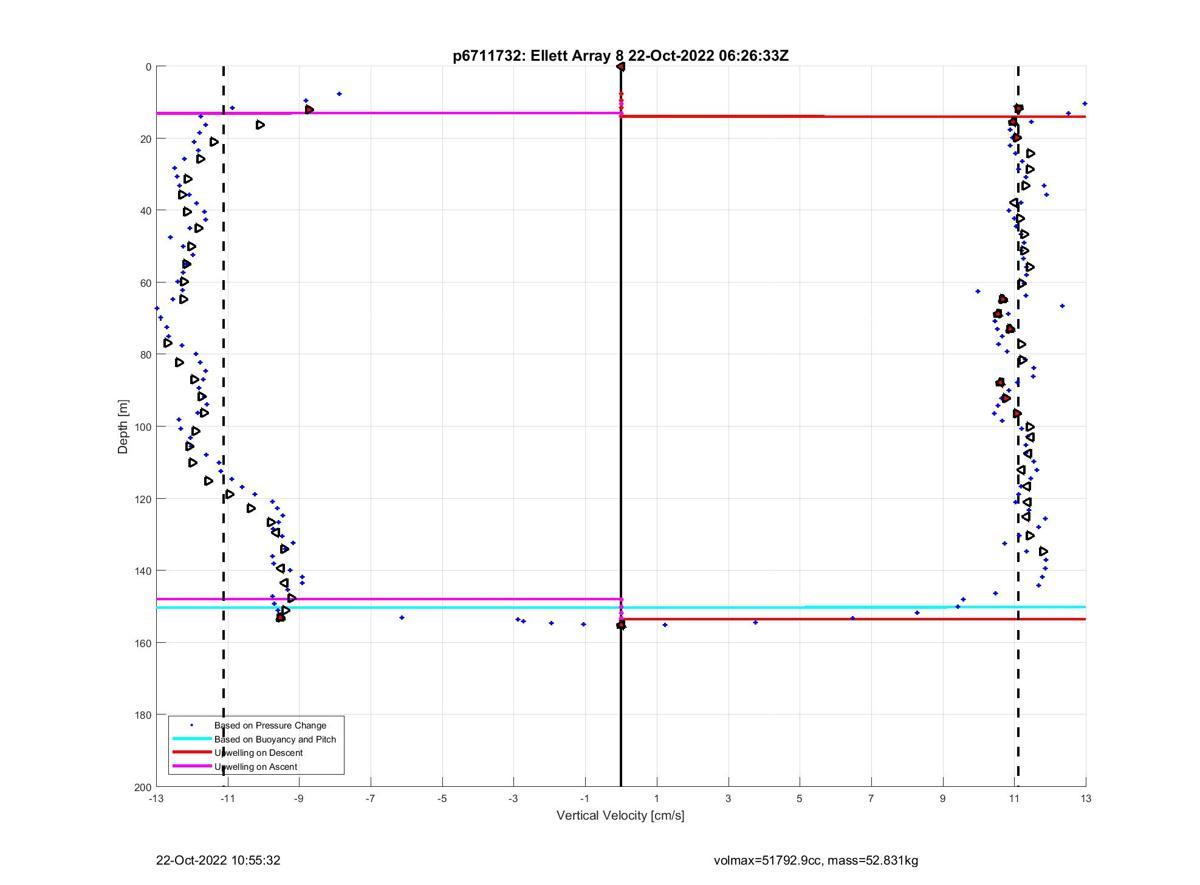This screenshot has height=885, width=1200.
Task: Click x-axis tick label '7'
Action: (871, 799)
